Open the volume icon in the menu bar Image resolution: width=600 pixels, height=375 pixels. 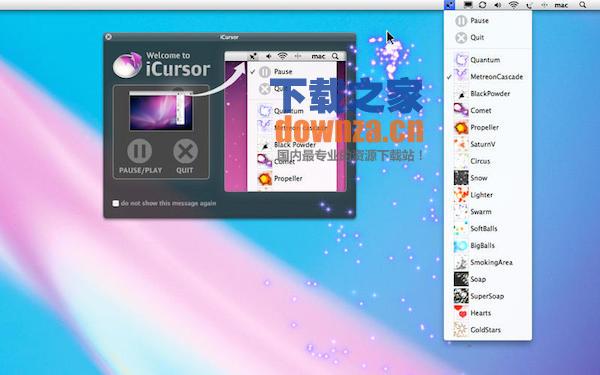497,5
